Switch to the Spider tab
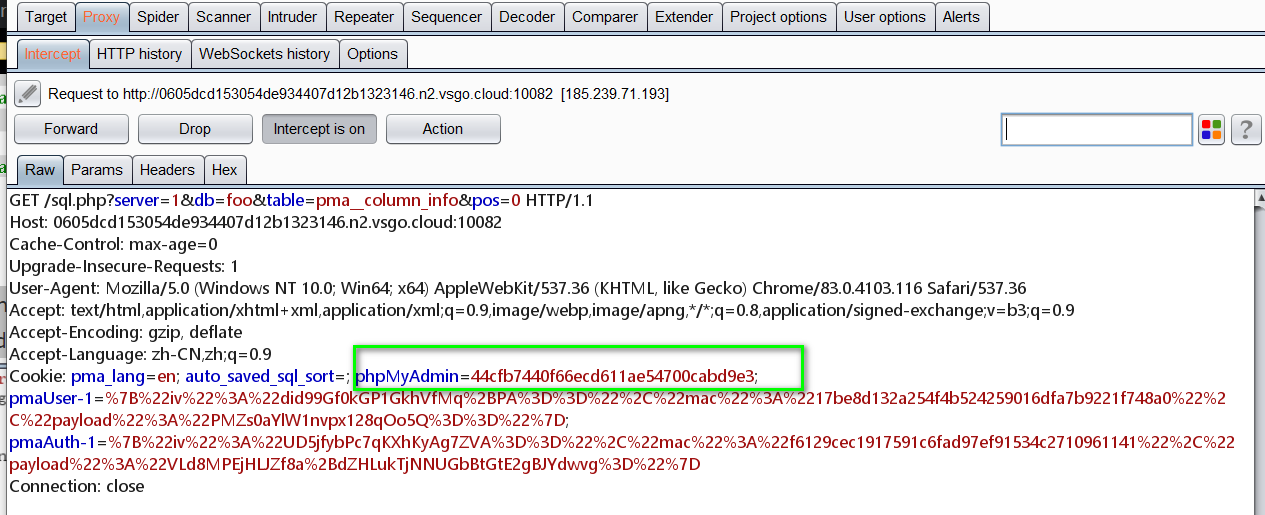 point(158,17)
